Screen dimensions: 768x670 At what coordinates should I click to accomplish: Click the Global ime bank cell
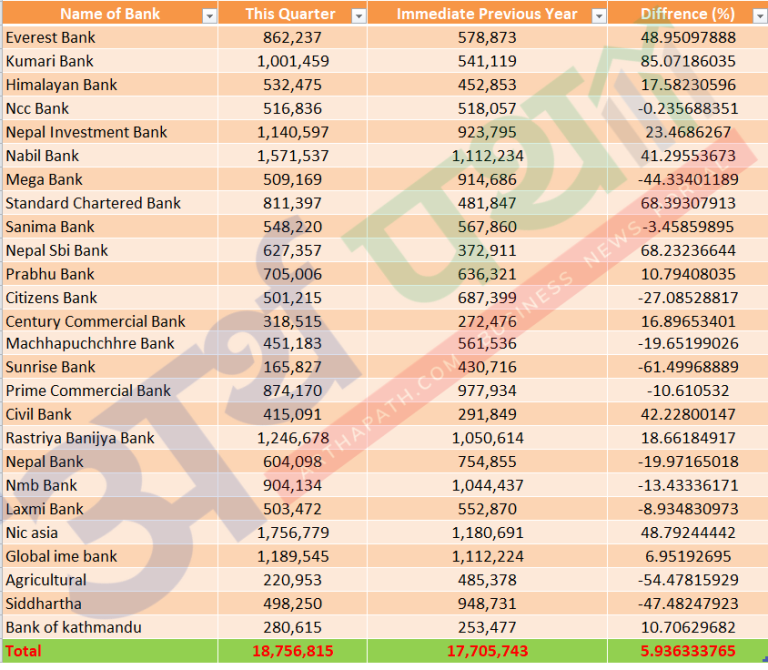(x=110, y=556)
